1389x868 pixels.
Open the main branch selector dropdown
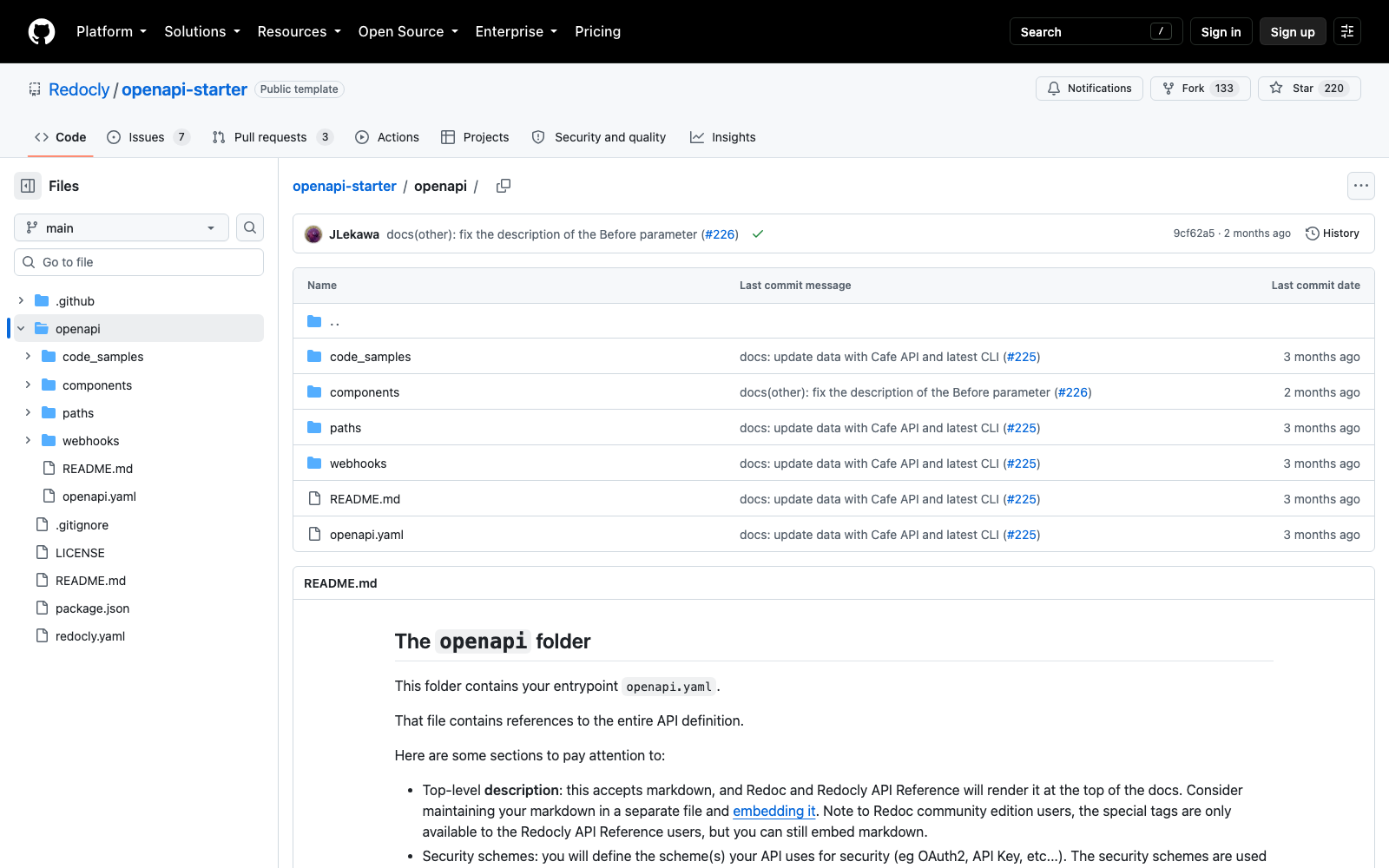[x=122, y=227]
